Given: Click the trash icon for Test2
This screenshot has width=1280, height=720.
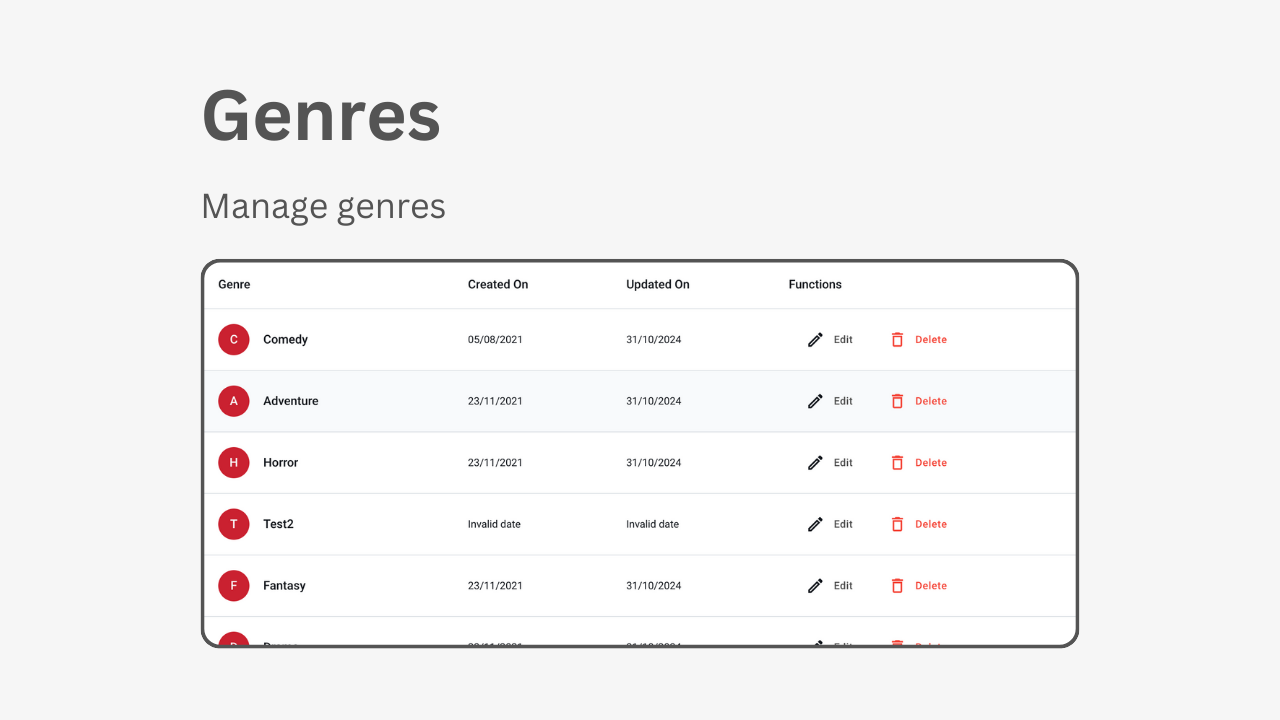Looking at the screenshot, I should (897, 524).
